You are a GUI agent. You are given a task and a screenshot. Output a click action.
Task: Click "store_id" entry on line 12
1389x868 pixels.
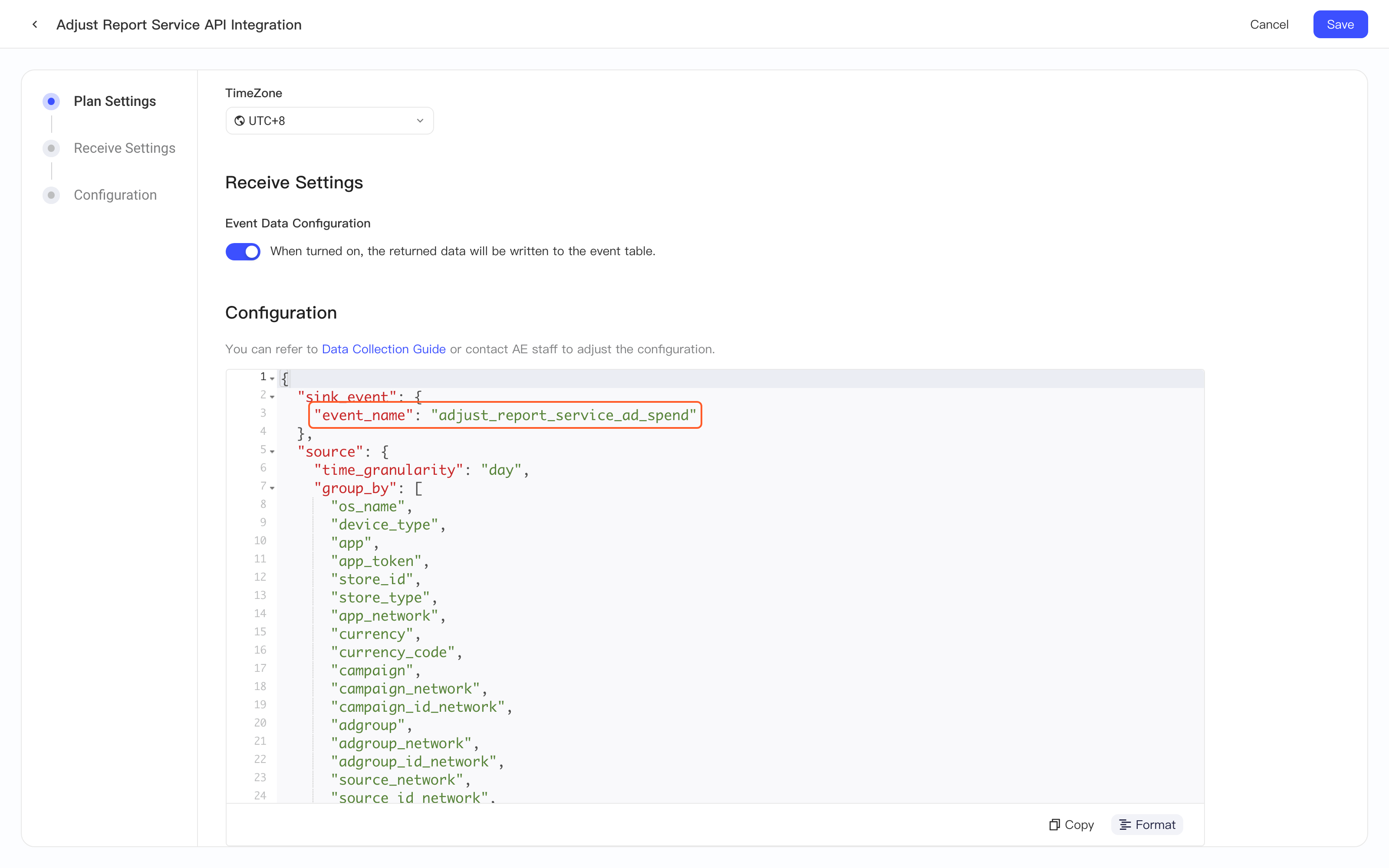tap(372, 579)
